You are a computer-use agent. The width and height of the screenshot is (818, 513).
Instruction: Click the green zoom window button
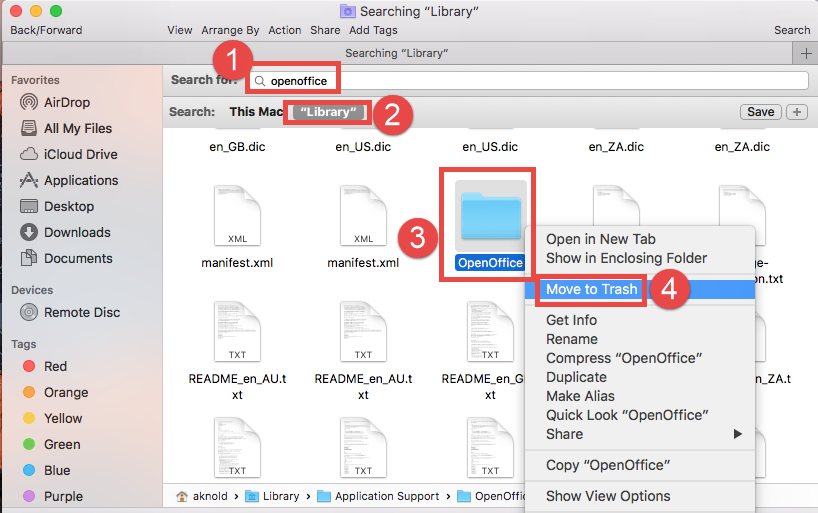pyautogui.click(x=56, y=11)
